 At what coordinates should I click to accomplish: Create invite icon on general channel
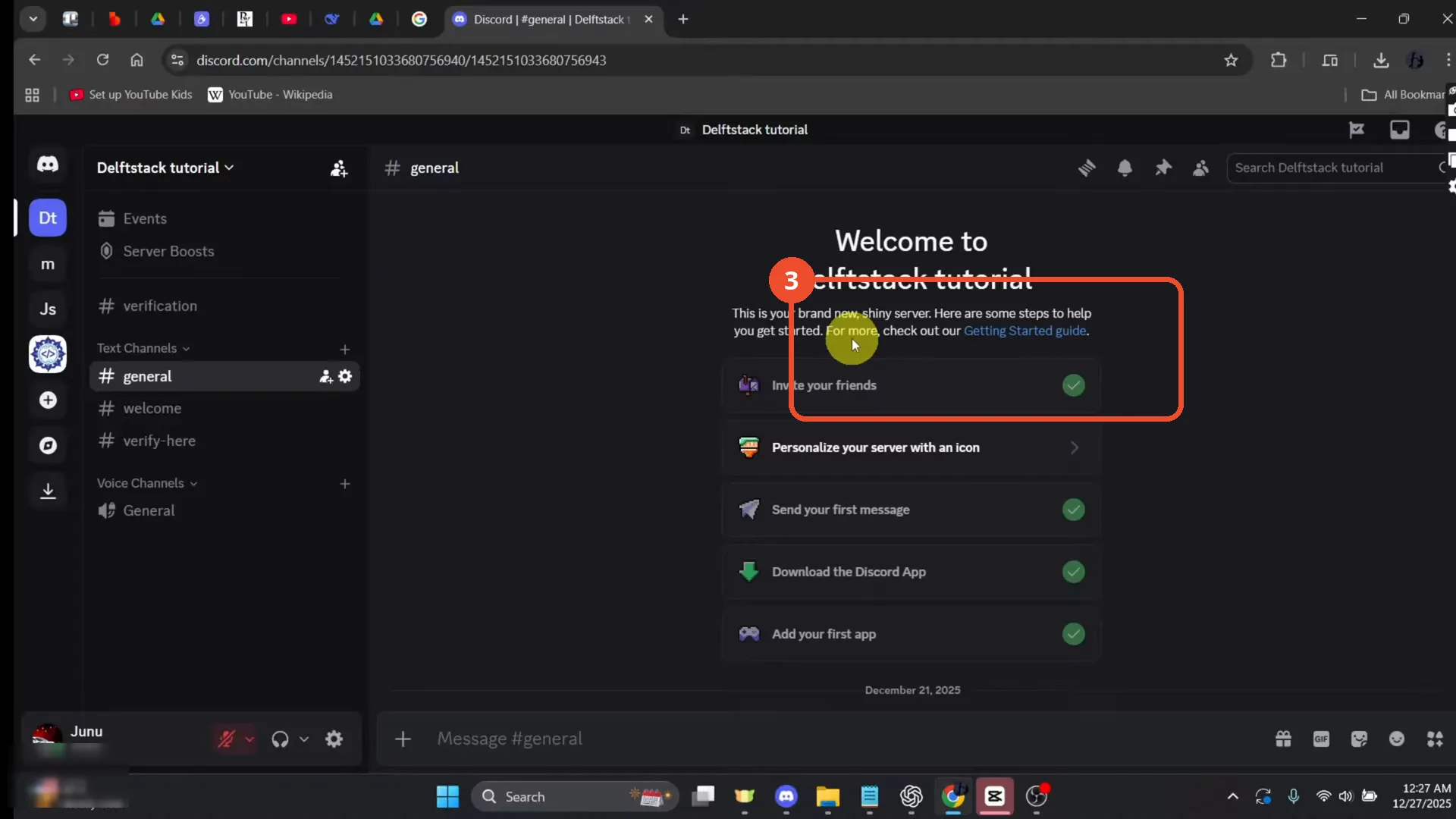point(326,376)
